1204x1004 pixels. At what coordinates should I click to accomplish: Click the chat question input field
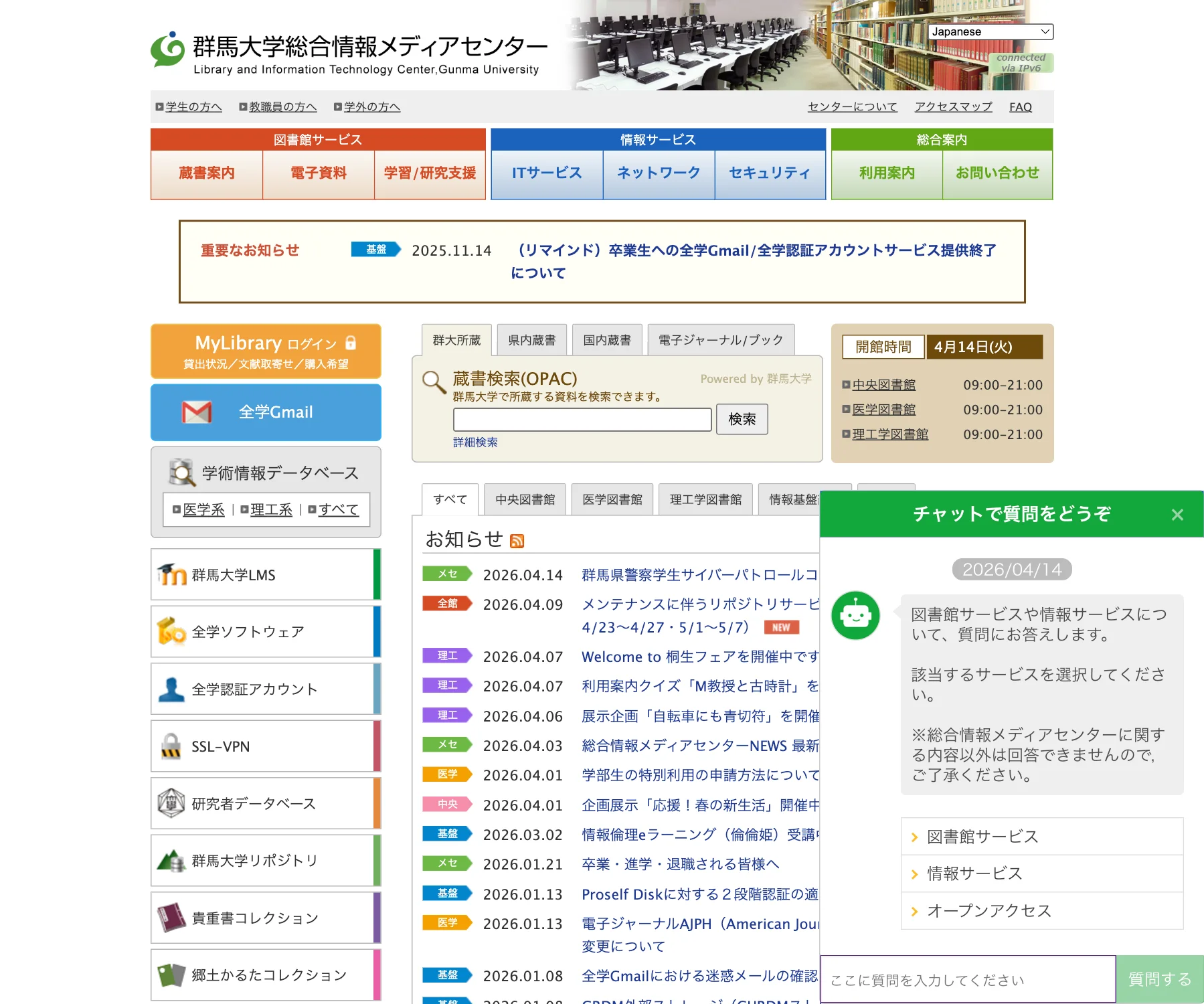[964, 979]
